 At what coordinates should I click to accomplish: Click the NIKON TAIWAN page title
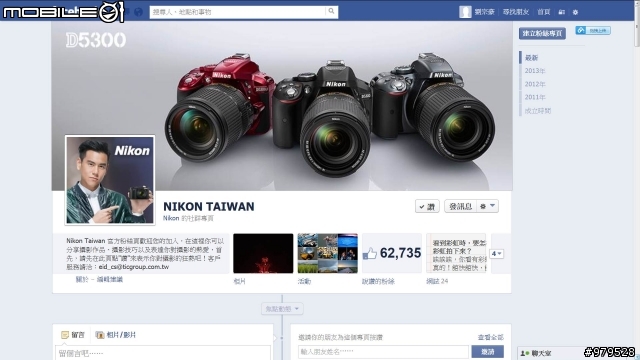coord(209,207)
